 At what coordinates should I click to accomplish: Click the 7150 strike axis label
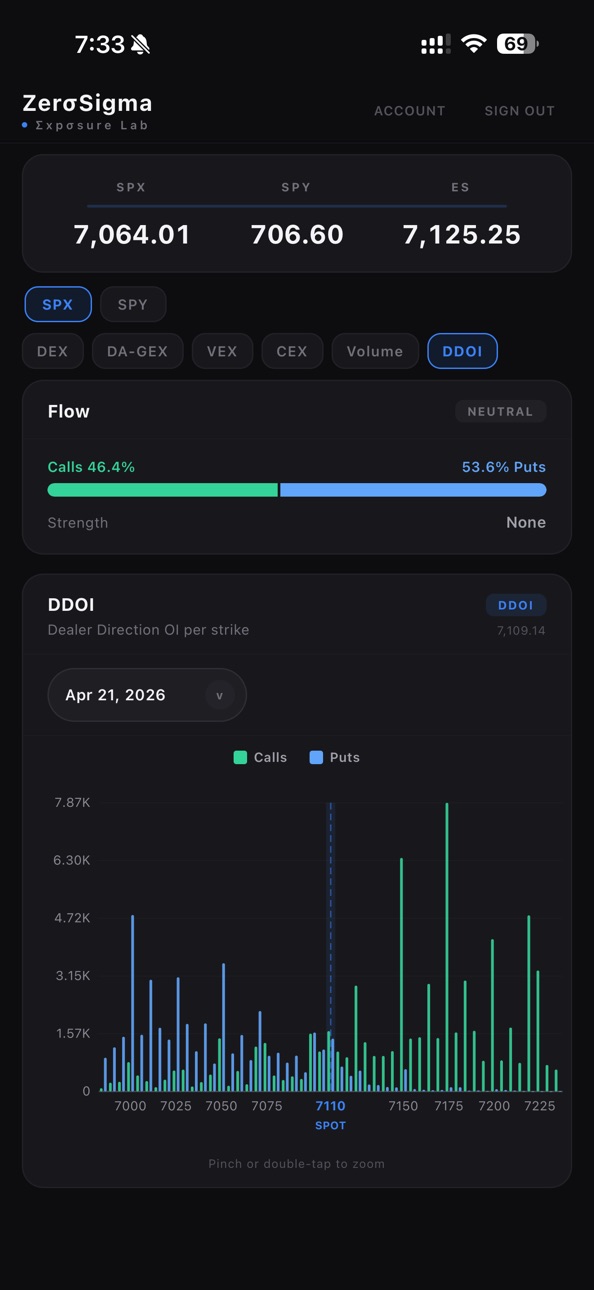coord(403,1105)
